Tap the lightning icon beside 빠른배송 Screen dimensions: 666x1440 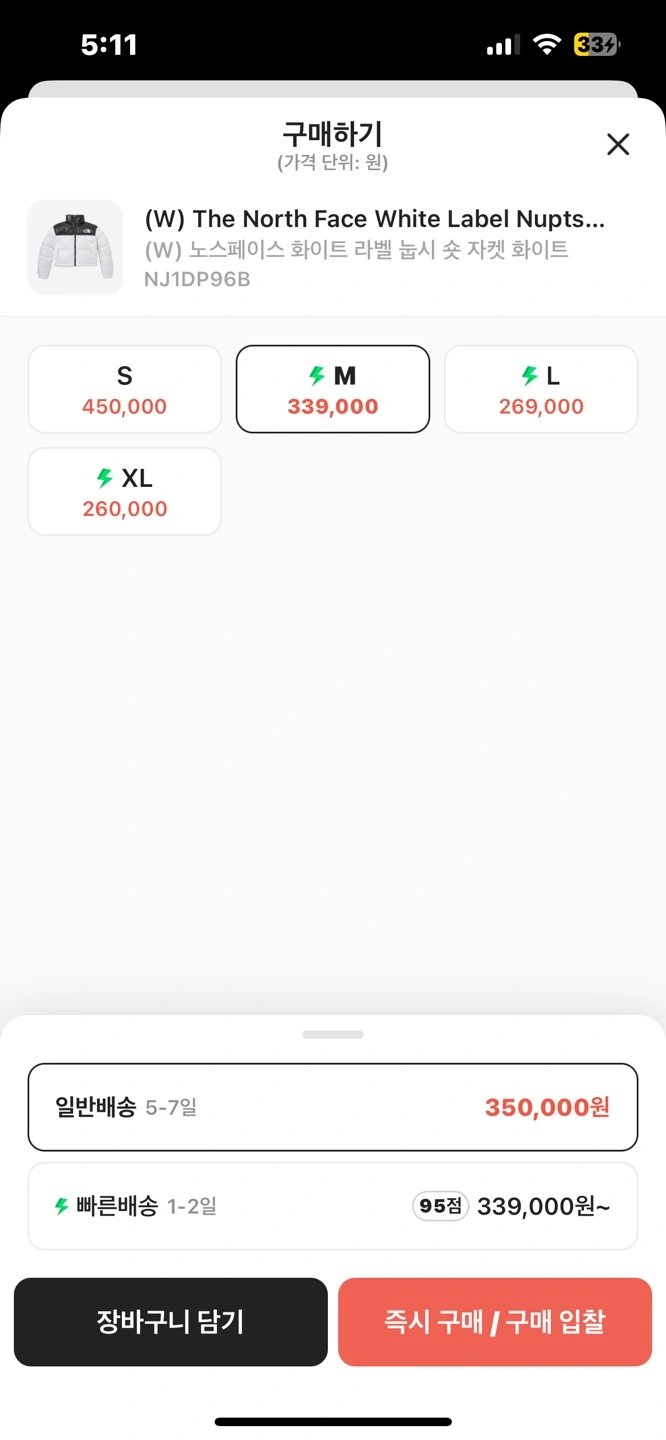click(62, 1206)
